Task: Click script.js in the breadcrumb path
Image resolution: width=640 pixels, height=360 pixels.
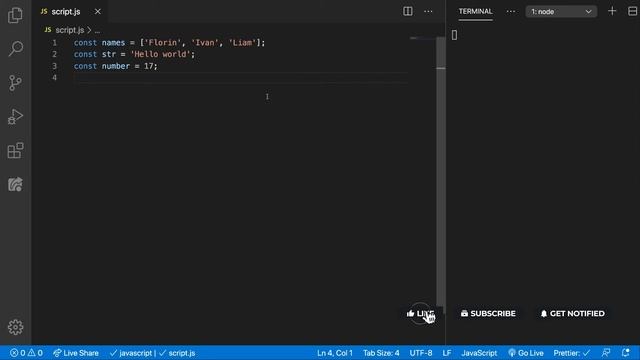Action: (x=70, y=30)
